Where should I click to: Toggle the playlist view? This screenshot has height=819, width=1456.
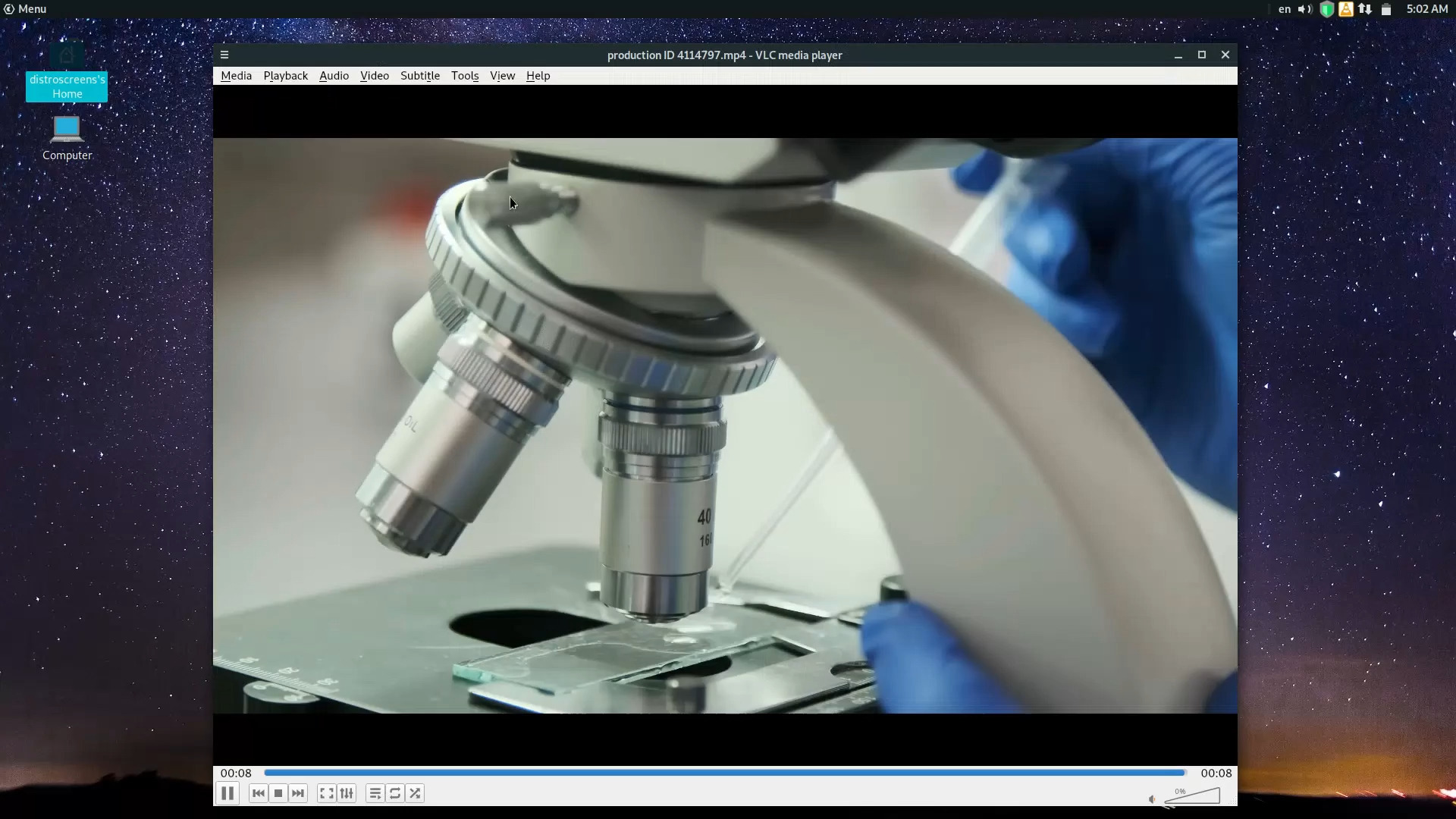[375, 793]
